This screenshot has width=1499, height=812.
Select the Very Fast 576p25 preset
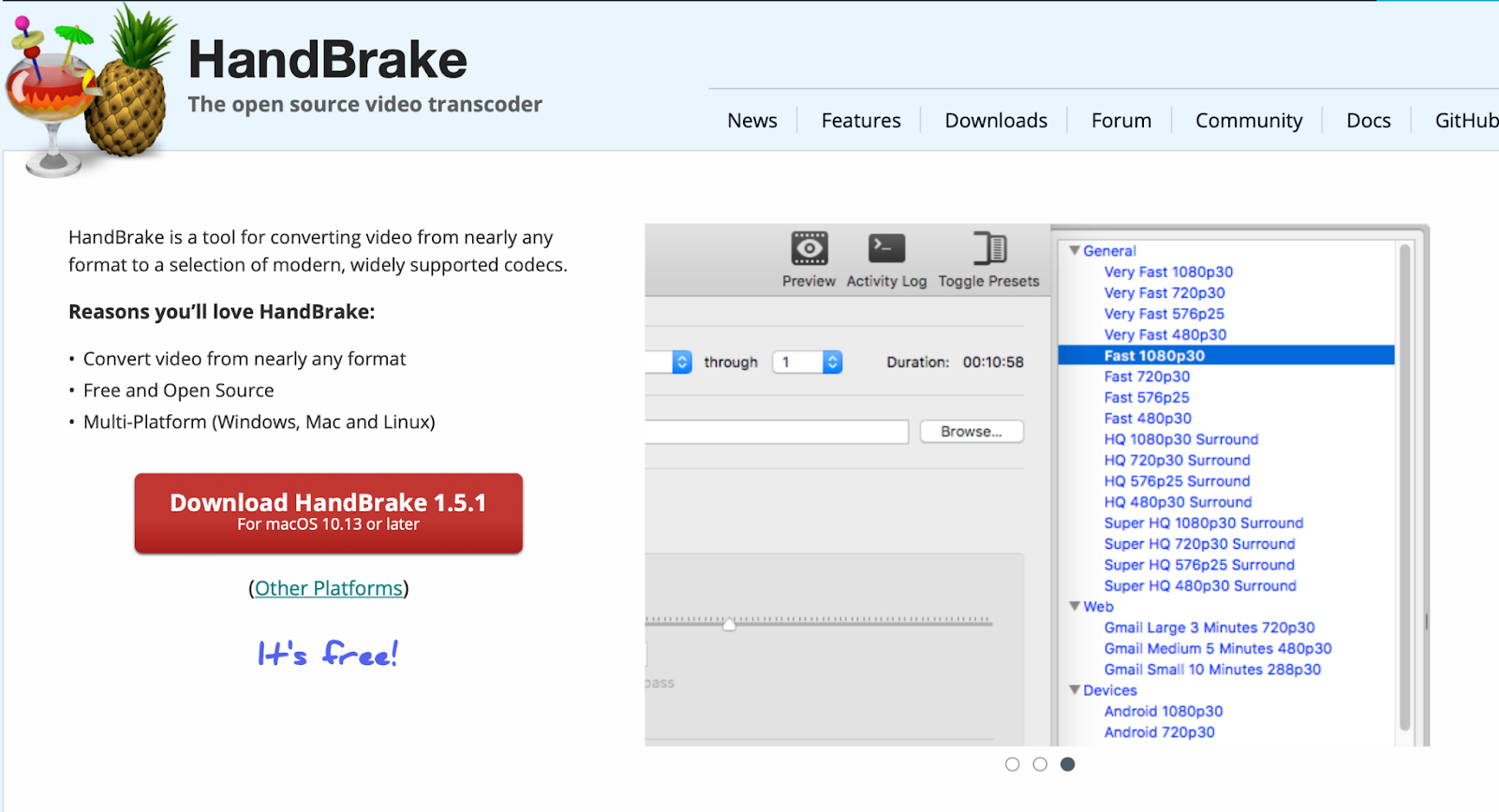(x=1164, y=314)
